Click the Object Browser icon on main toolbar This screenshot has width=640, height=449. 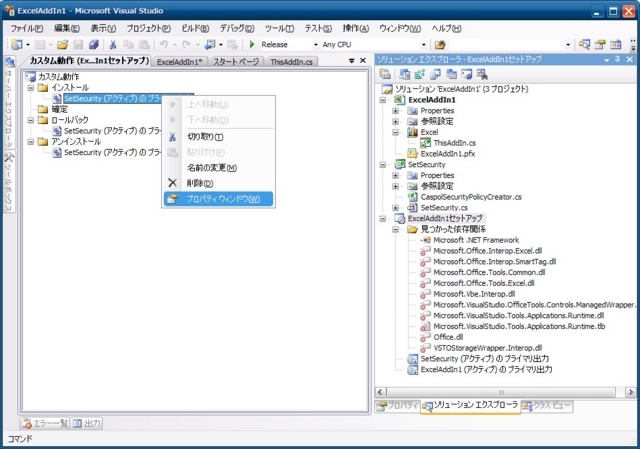coord(616,44)
